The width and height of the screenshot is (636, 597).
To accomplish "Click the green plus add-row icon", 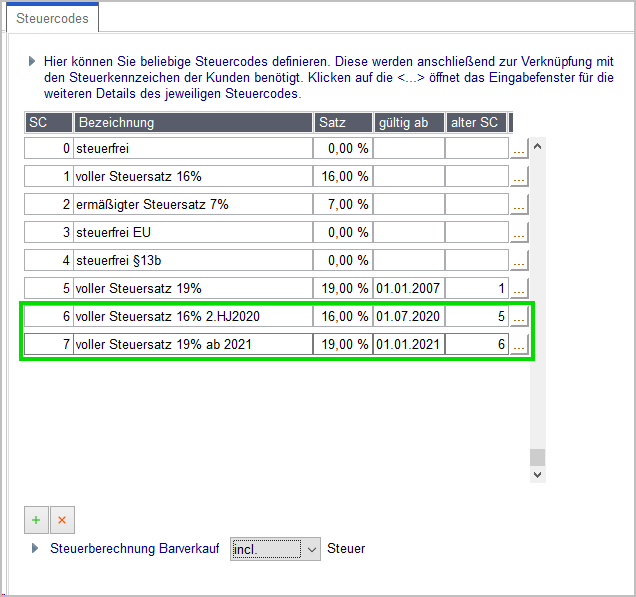I will [36, 520].
